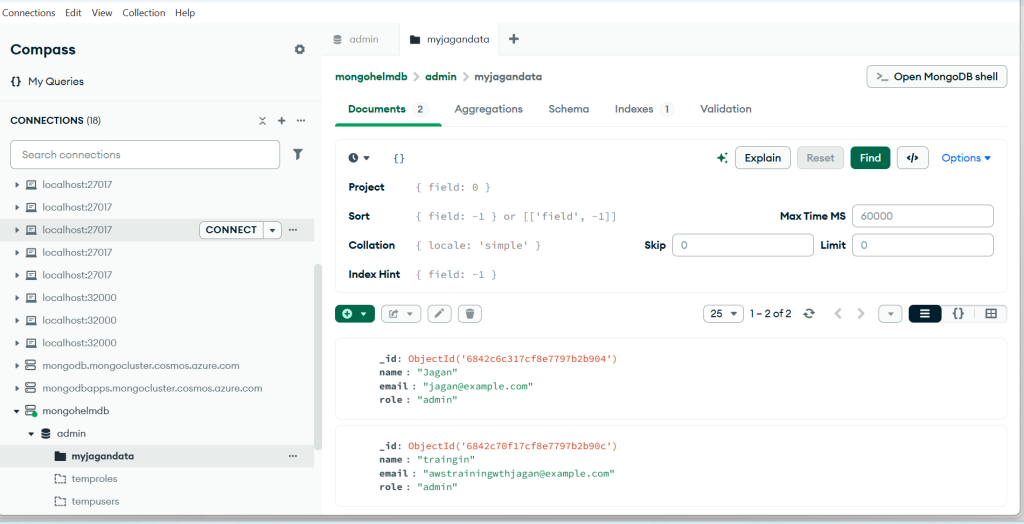Click the Sort query field

click(x=591, y=216)
